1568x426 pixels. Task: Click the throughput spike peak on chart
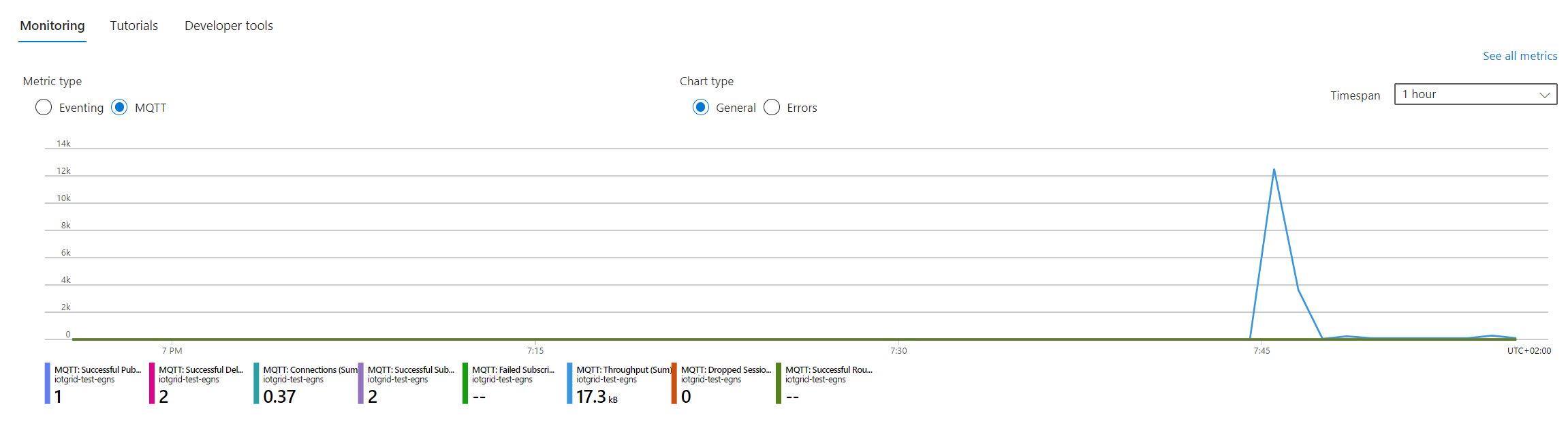[x=1274, y=170]
